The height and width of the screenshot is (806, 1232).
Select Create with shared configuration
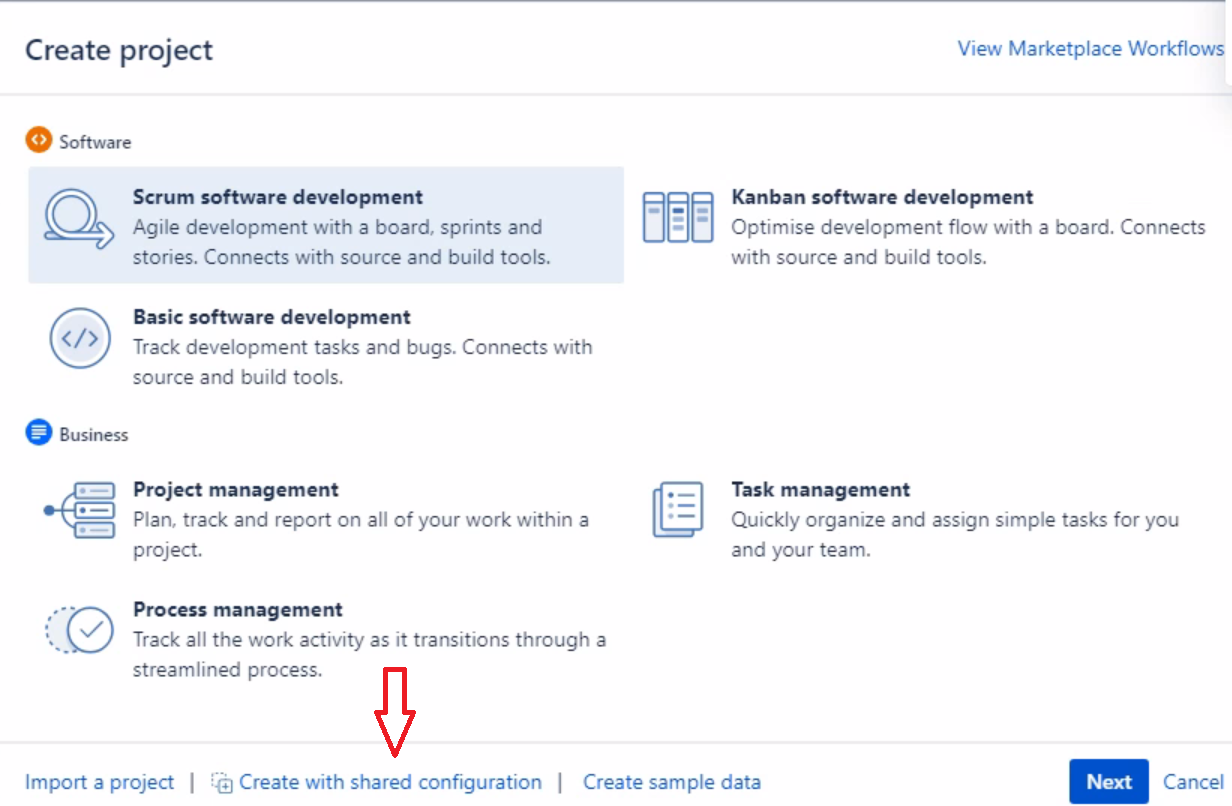(390, 782)
